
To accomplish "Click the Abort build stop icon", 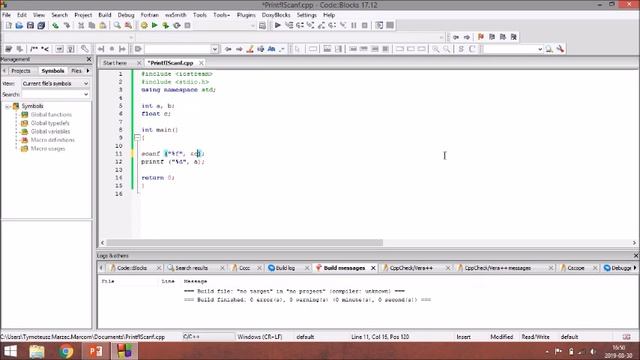I will (187, 25).
